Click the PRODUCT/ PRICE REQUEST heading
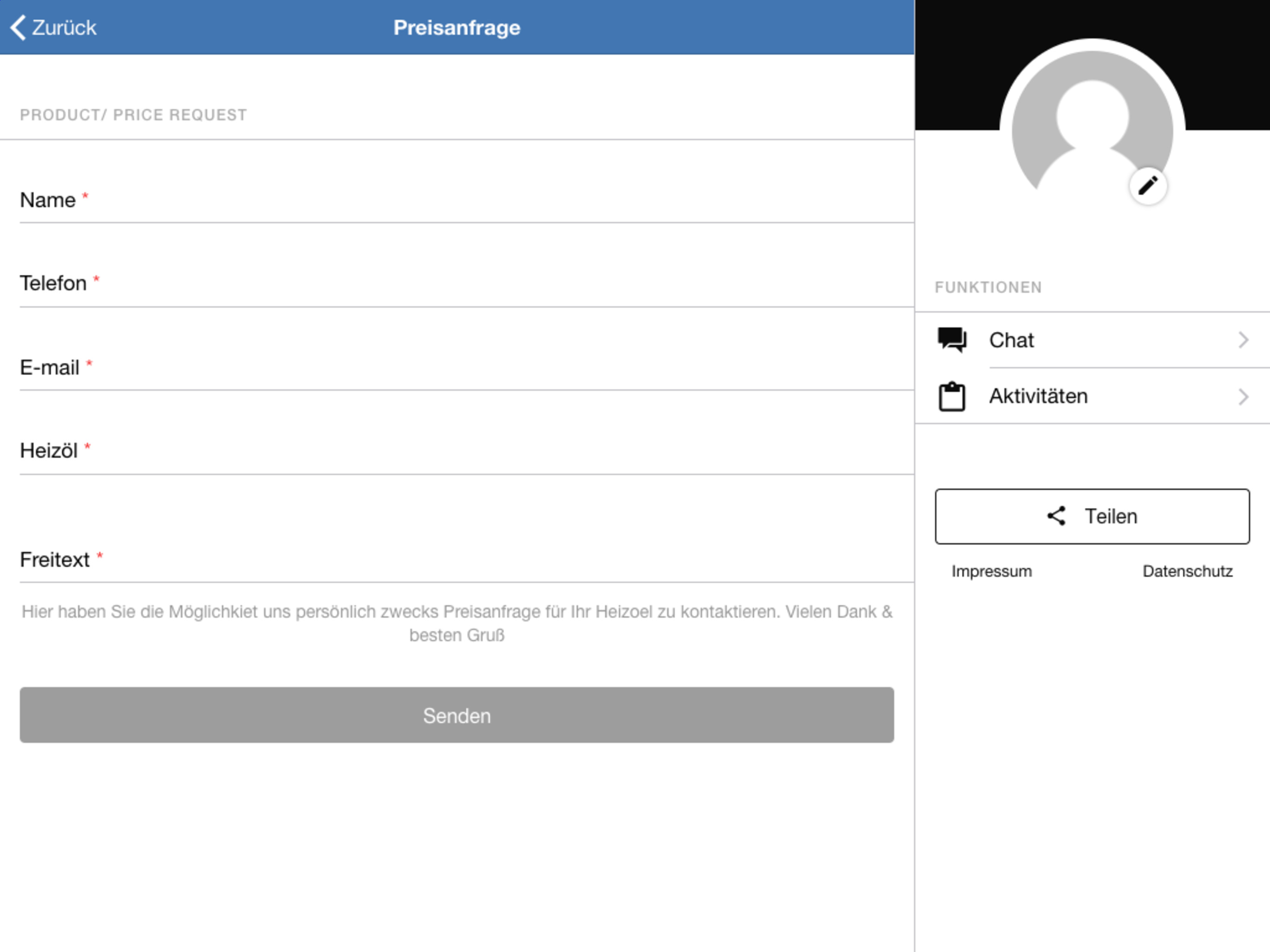 click(x=133, y=115)
